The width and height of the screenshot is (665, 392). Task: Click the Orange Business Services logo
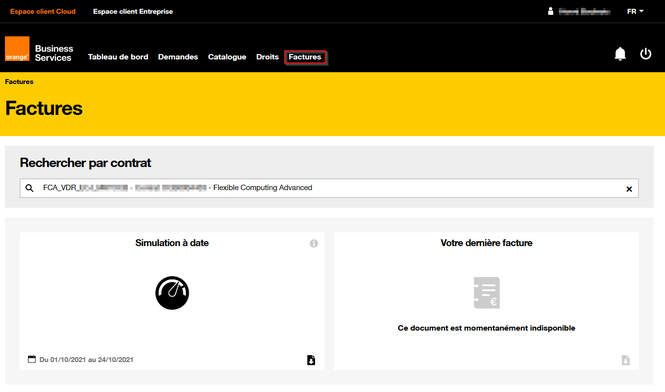click(x=39, y=49)
